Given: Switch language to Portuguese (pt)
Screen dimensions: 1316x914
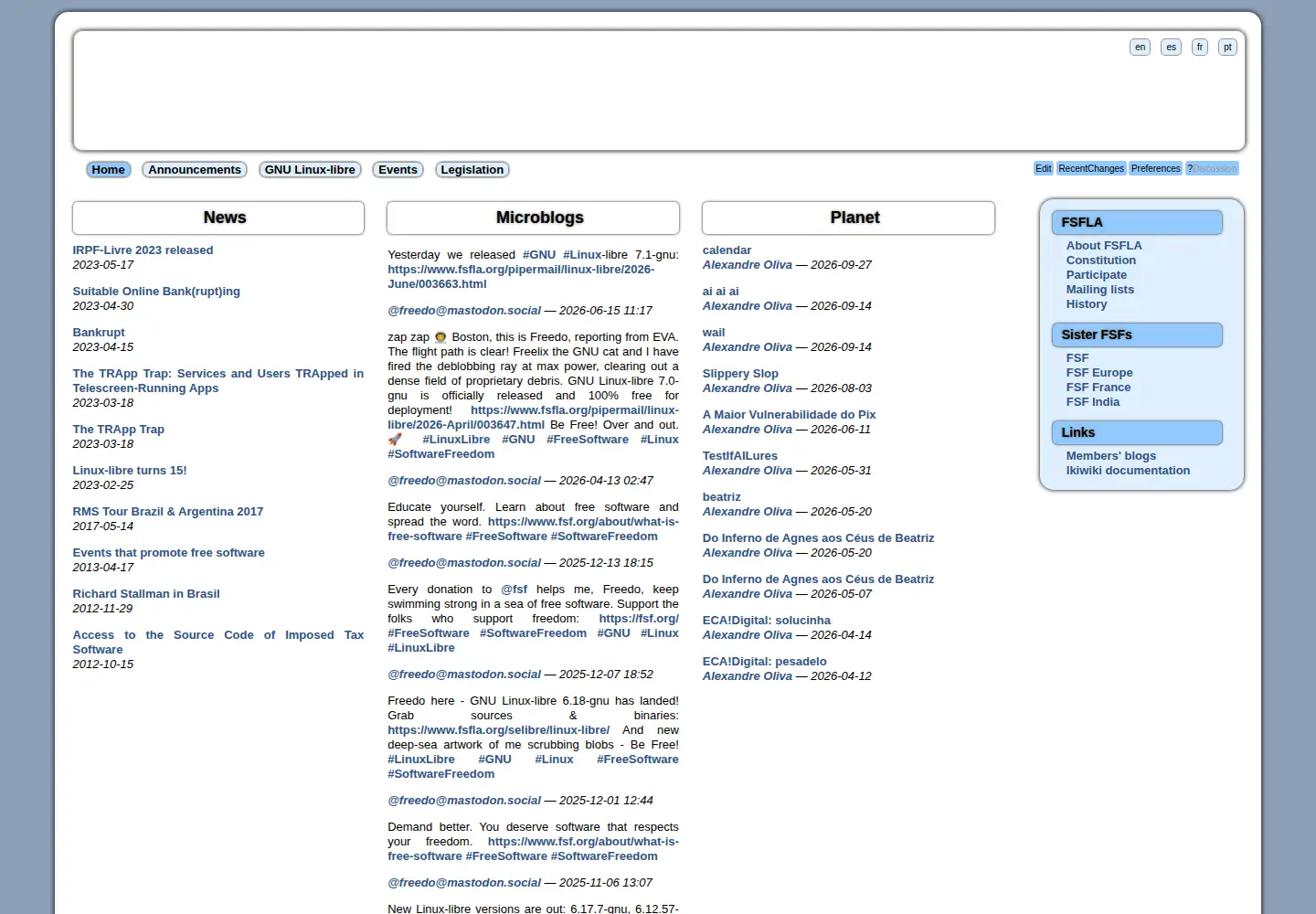Looking at the screenshot, I should (1227, 47).
